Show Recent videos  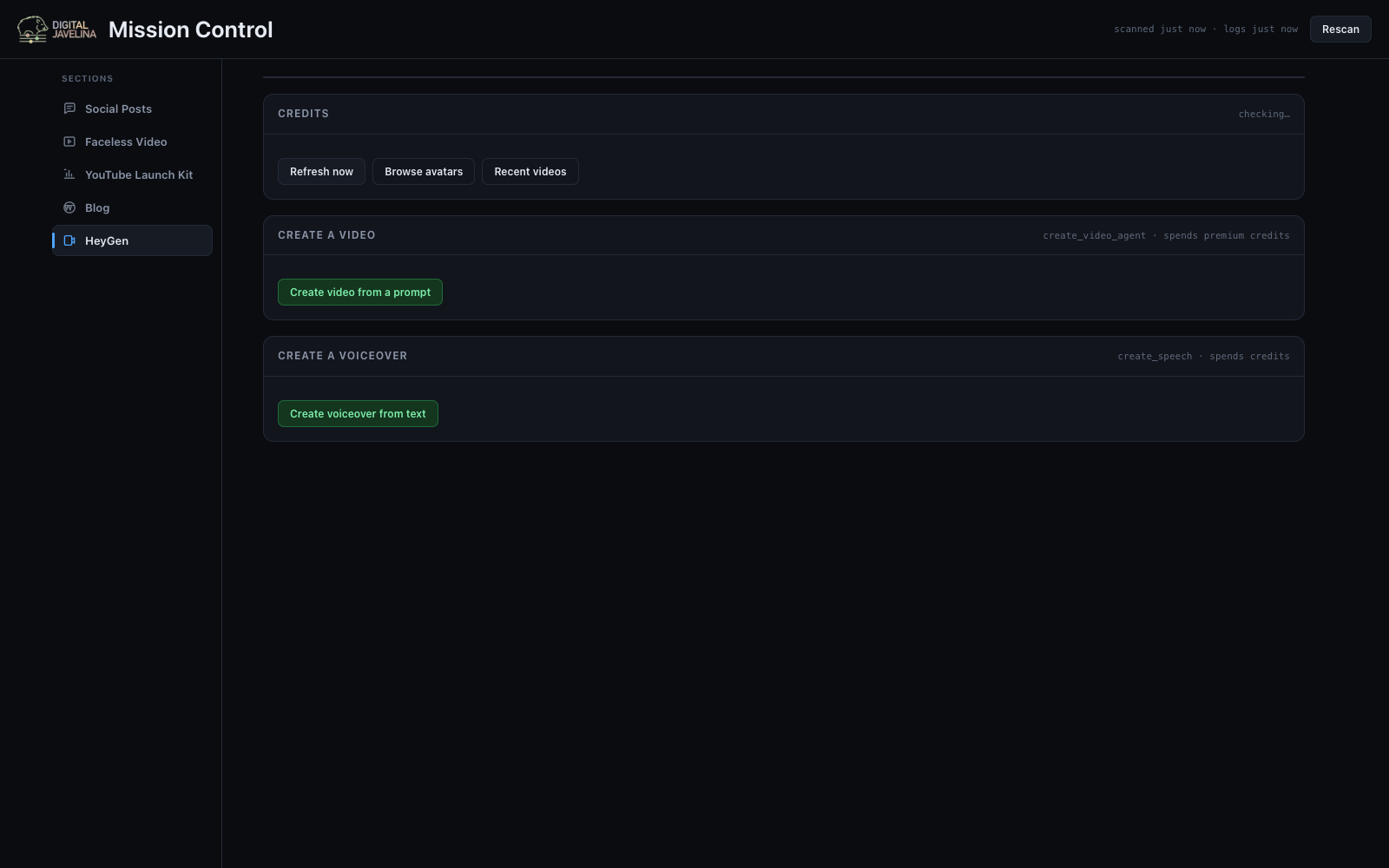tap(530, 172)
